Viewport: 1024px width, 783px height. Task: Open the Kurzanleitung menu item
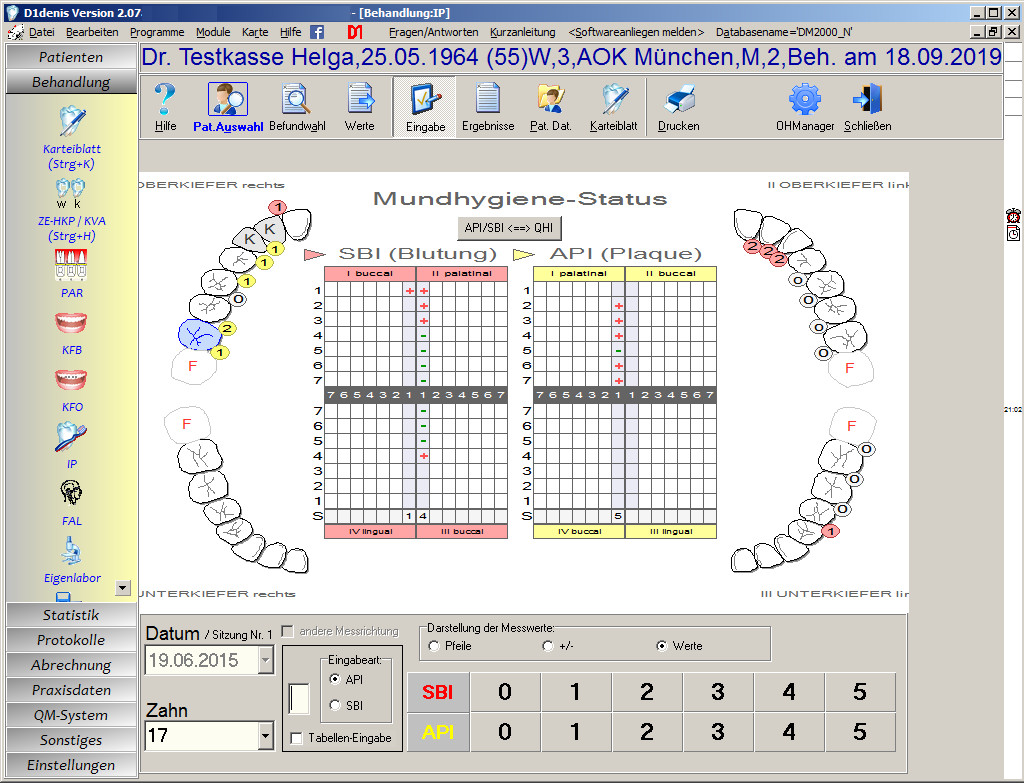[522, 32]
